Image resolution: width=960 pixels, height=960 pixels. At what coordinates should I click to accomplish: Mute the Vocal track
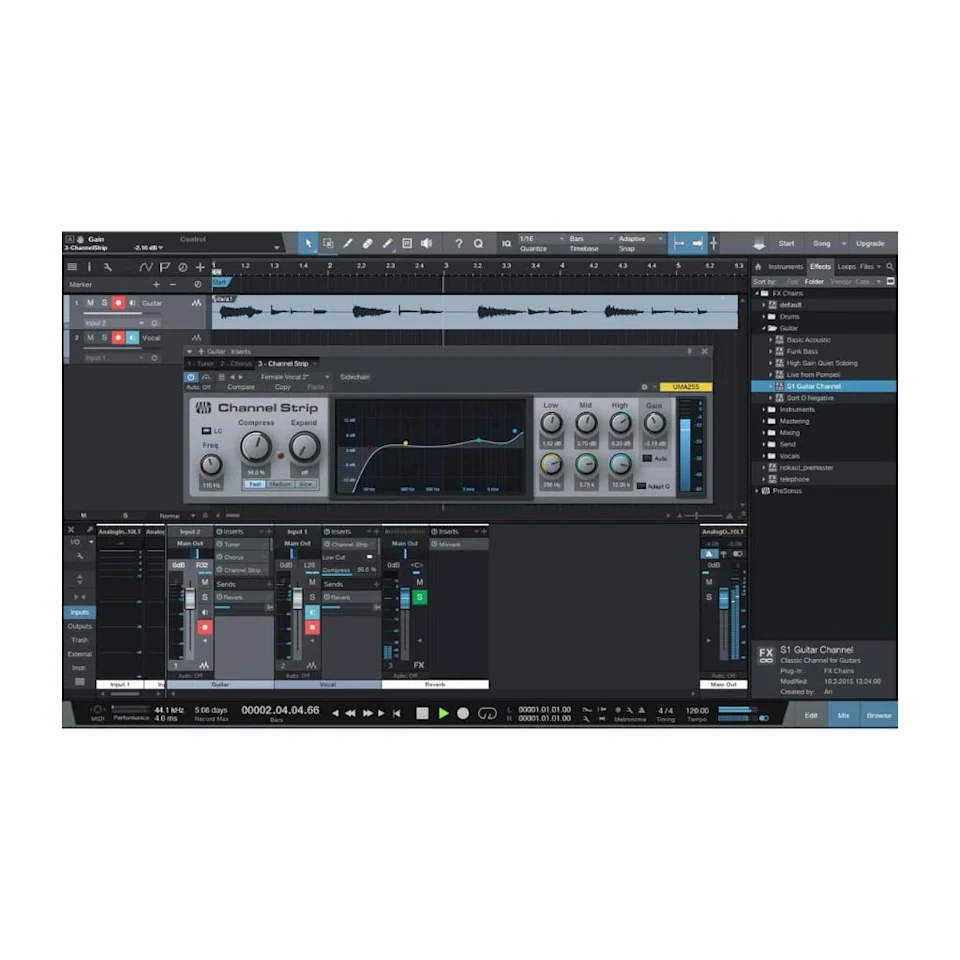pos(90,338)
